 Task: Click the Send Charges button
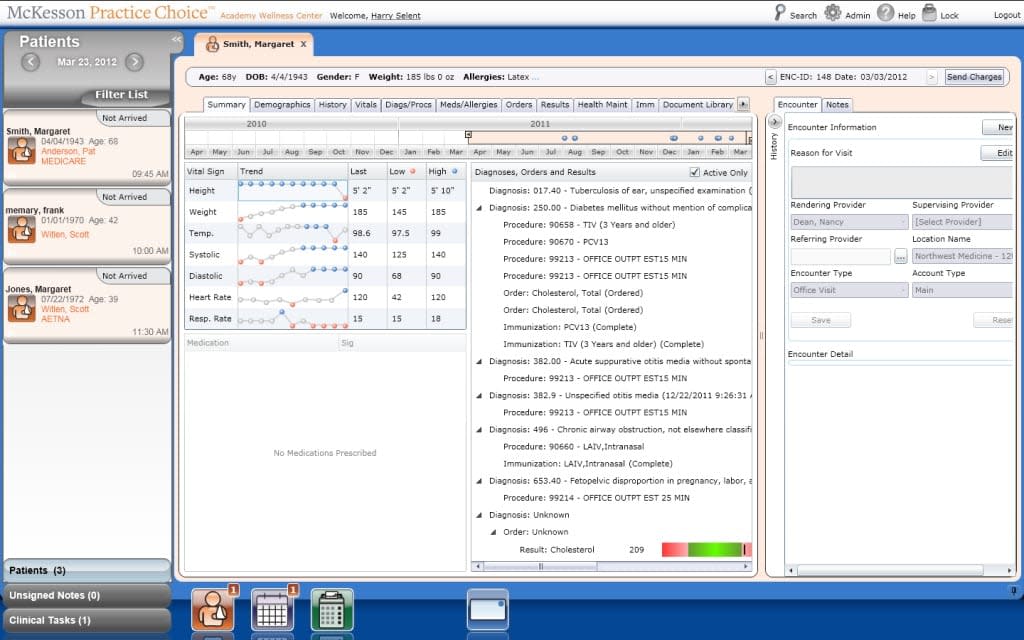pos(974,75)
